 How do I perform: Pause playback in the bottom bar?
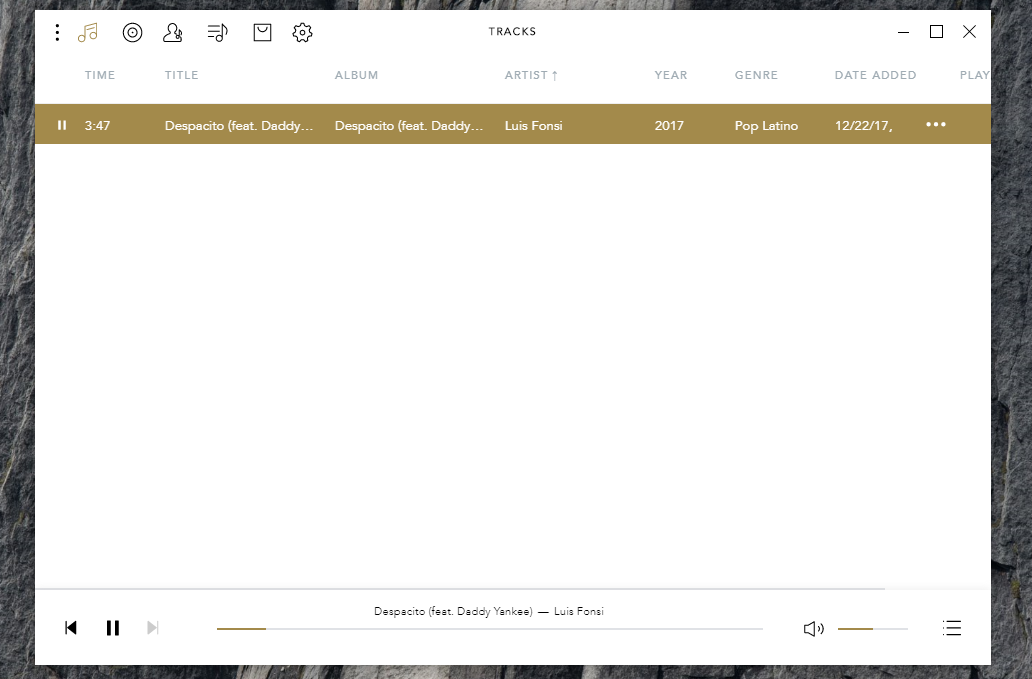point(113,628)
